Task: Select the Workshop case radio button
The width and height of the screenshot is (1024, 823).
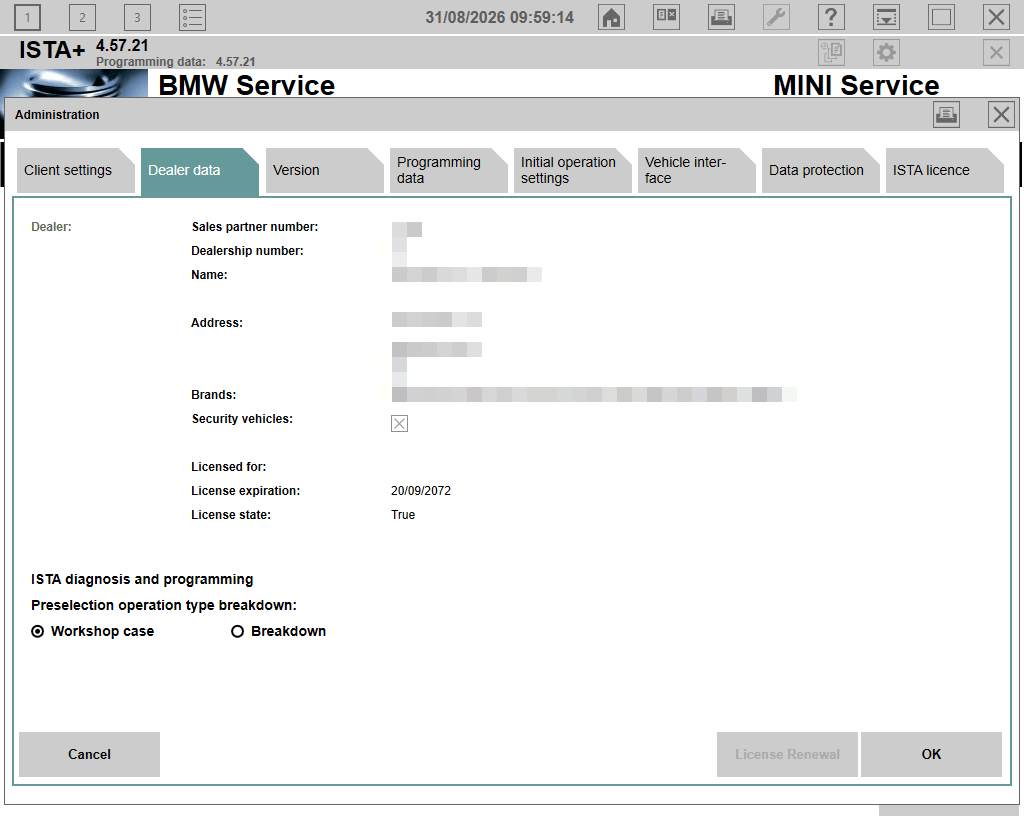Action: (38, 632)
